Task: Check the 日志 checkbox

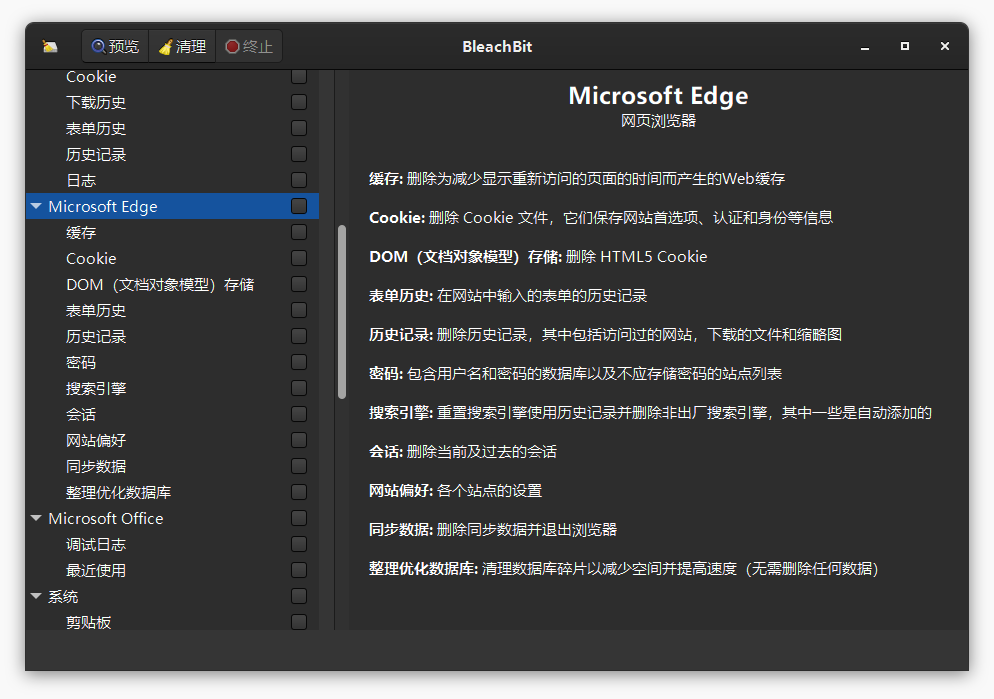Action: point(299,180)
